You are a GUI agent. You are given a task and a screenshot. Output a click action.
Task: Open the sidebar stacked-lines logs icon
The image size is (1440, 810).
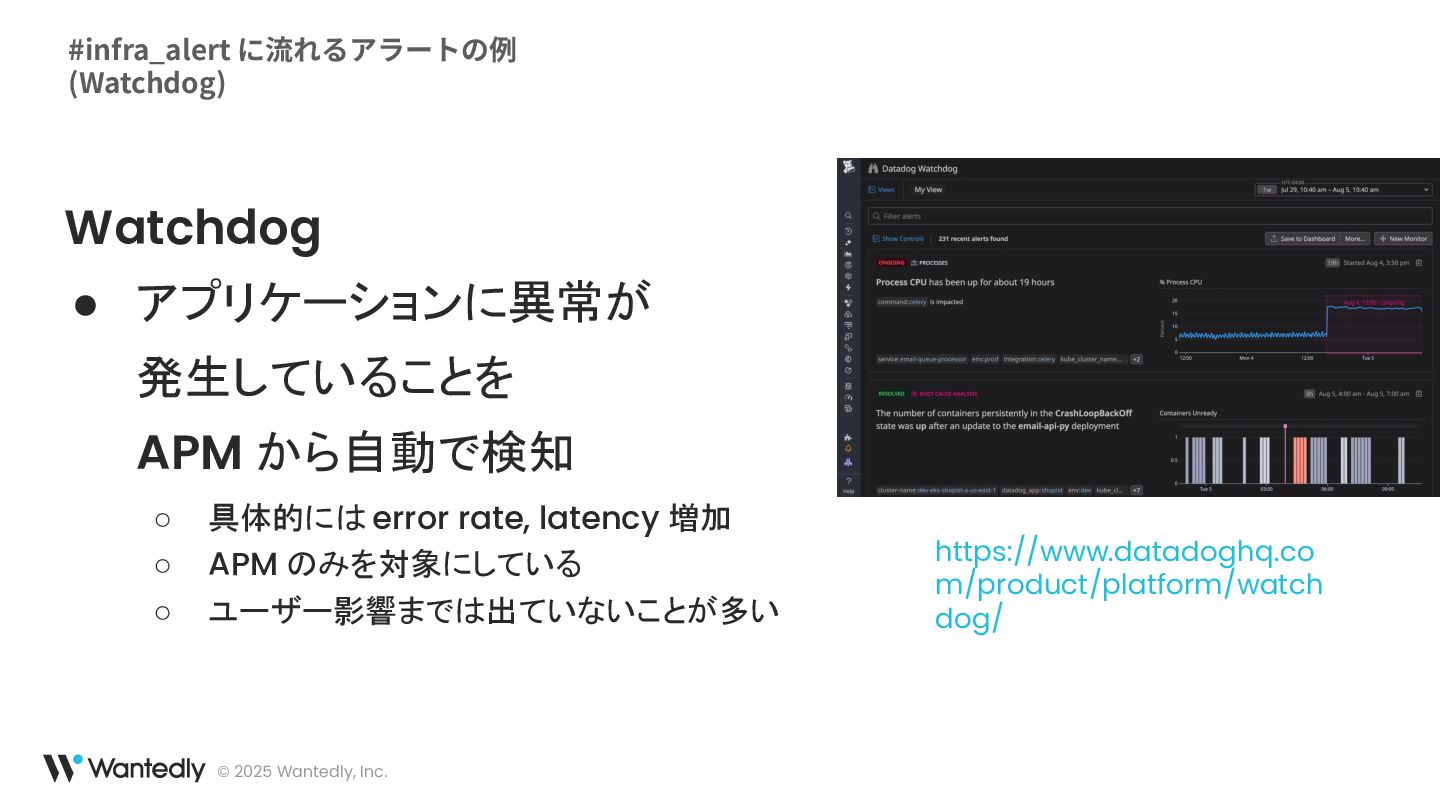(x=848, y=325)
